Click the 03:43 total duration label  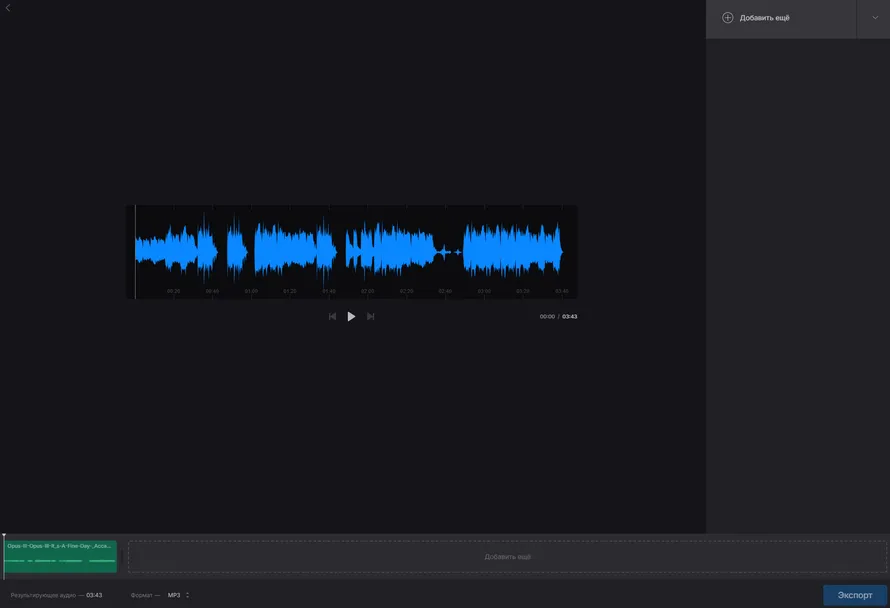point(569,316)
